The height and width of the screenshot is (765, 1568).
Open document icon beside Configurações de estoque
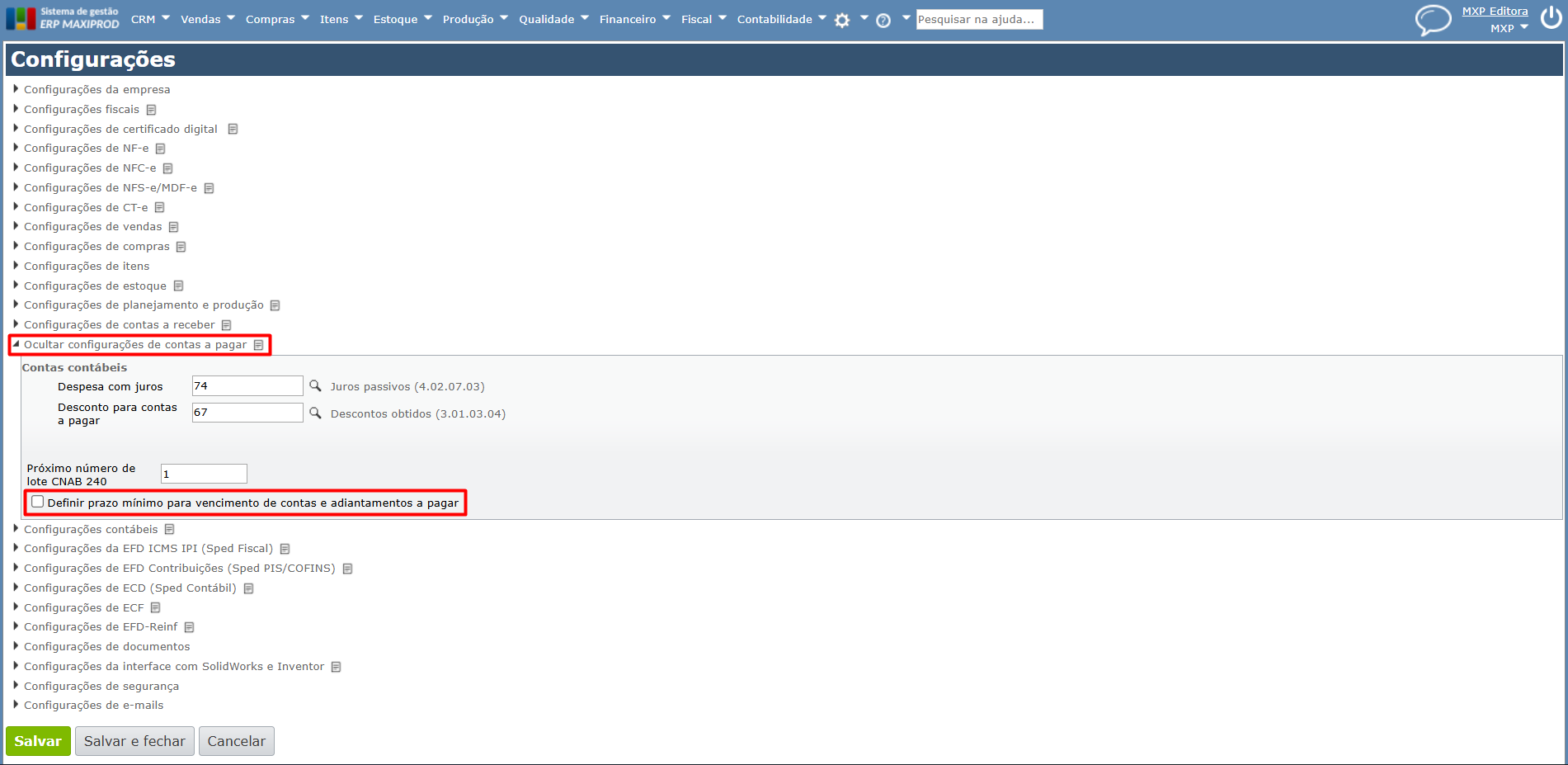coord(178,286)
